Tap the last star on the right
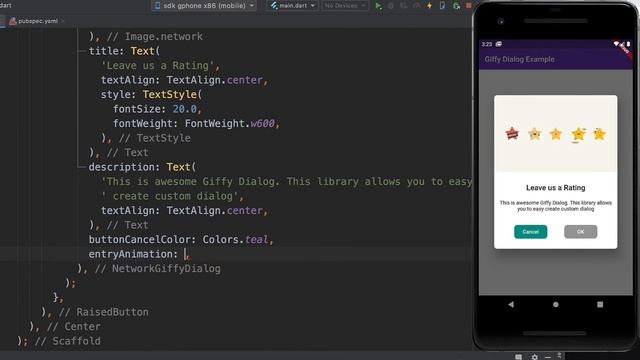The height and width of the screenshot is (360, 640). (599, 133)
